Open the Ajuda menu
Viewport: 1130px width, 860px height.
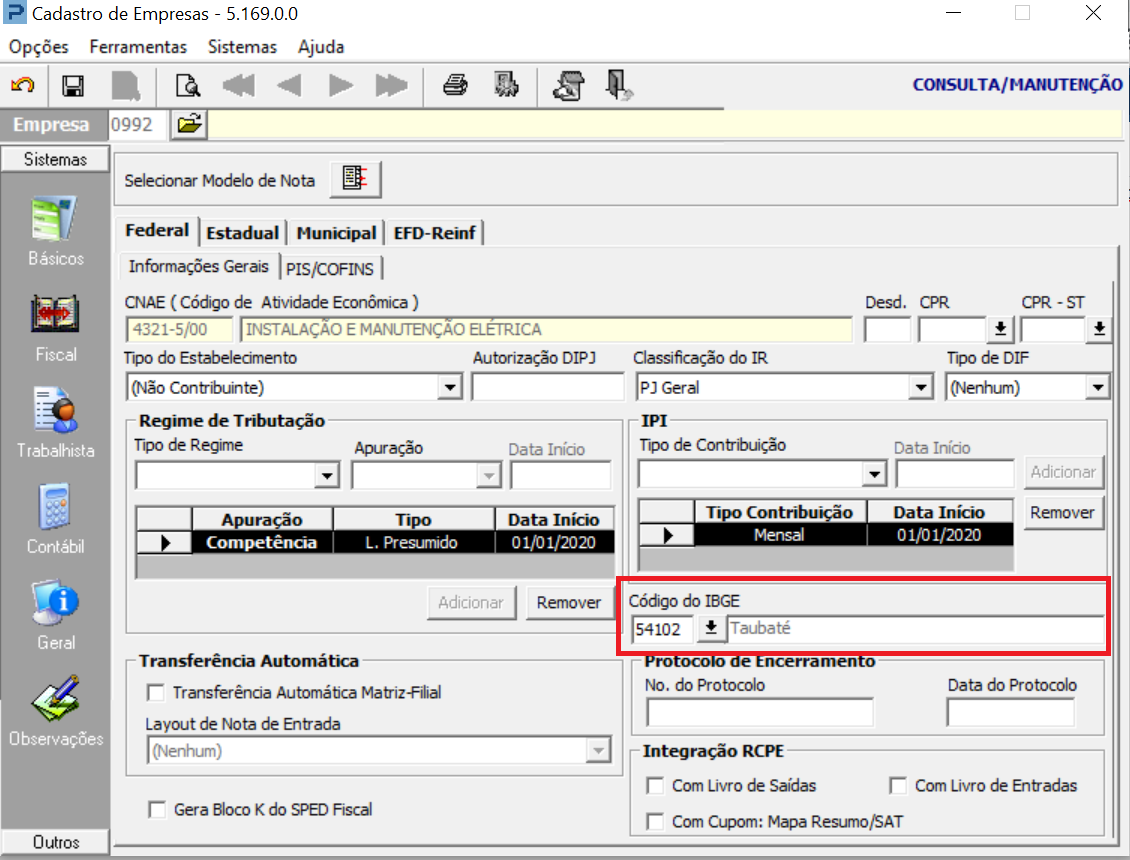tap(321, 47)
